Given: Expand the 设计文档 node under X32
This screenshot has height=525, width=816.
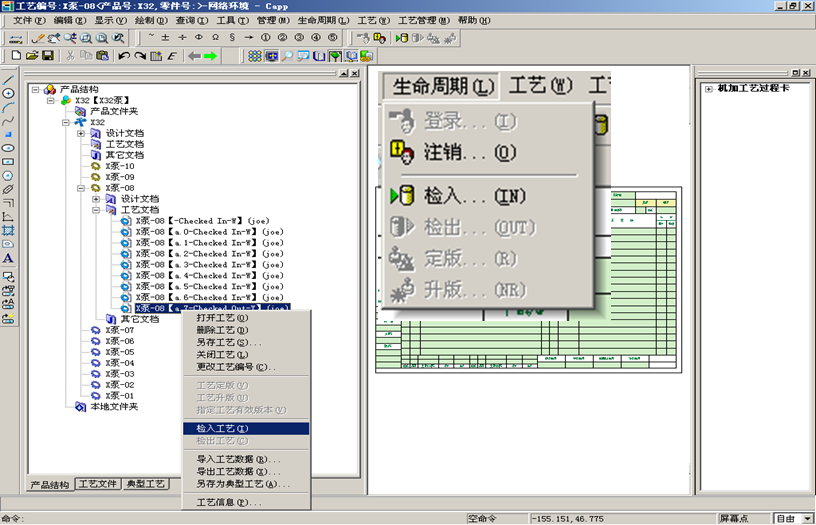Looking at the screenshot, I should pyautogui.click(x=82, y=133).
